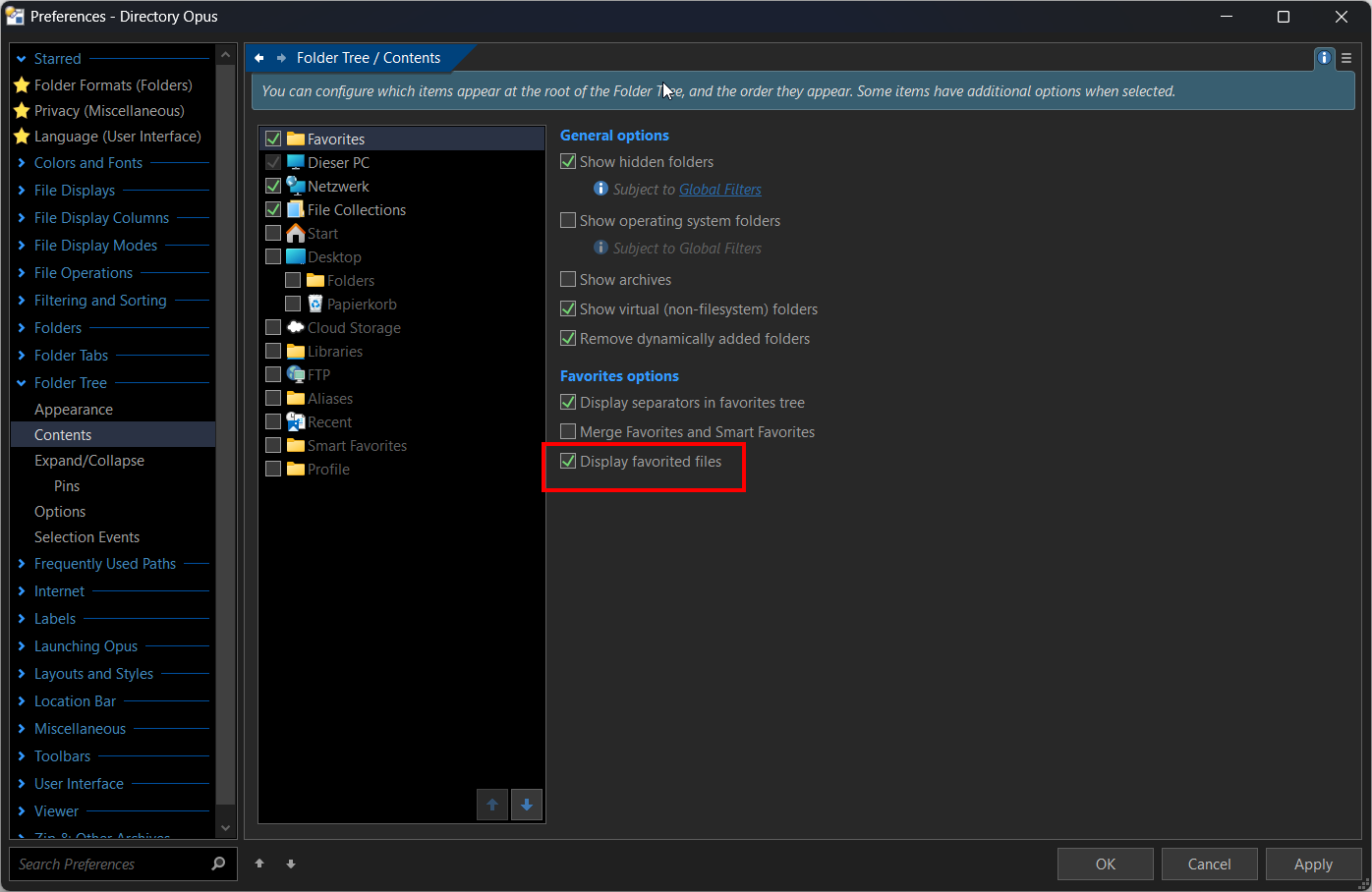Click the Desktop icon in the list
This screenshot has height=892, width=1372.
click(296, 256)
